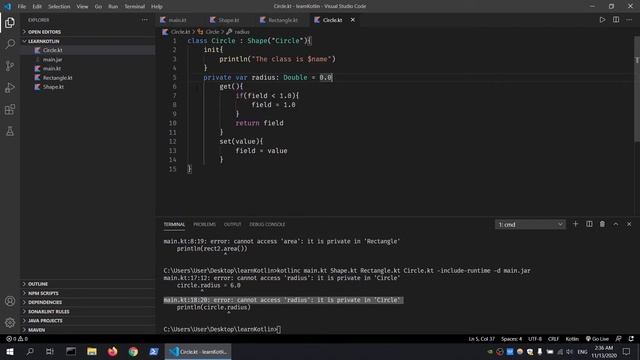
Task: Click Spaces: 4 indentation setting
Action: coord(511,339)
